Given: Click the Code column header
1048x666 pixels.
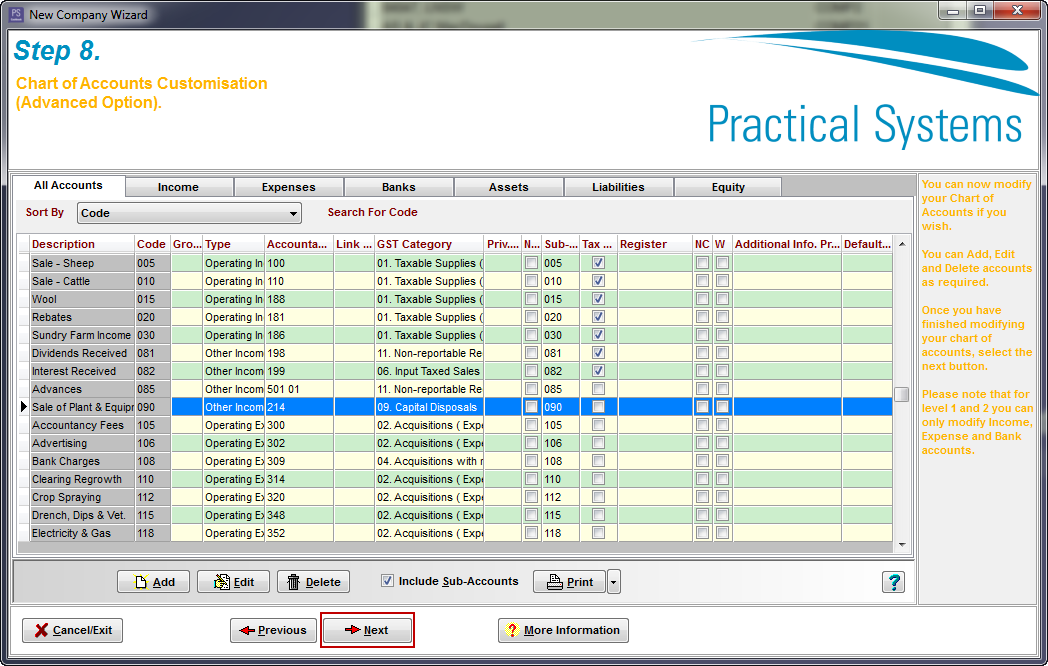Looking at the screenshot, I should tap(152, 244).
